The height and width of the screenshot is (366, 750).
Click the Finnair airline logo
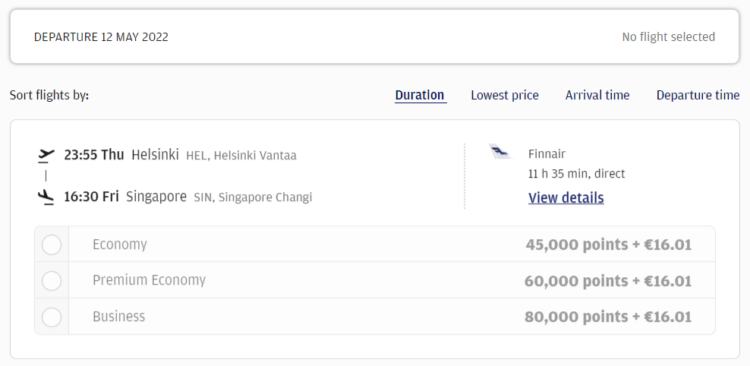click(x=500, y=152)
